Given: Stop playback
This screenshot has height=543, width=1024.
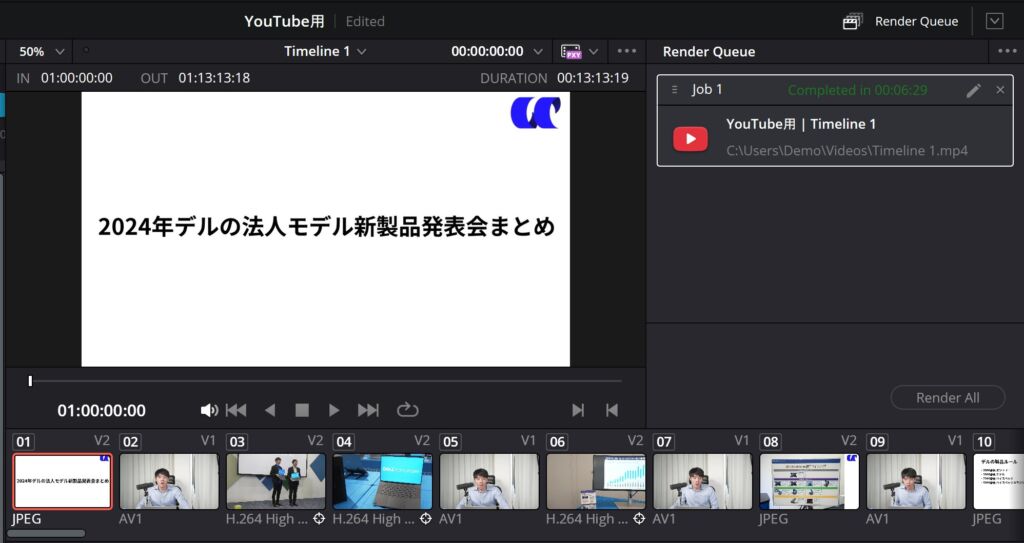Looking at the screenshot, I should pyautogui.click(x=302, y=410).
